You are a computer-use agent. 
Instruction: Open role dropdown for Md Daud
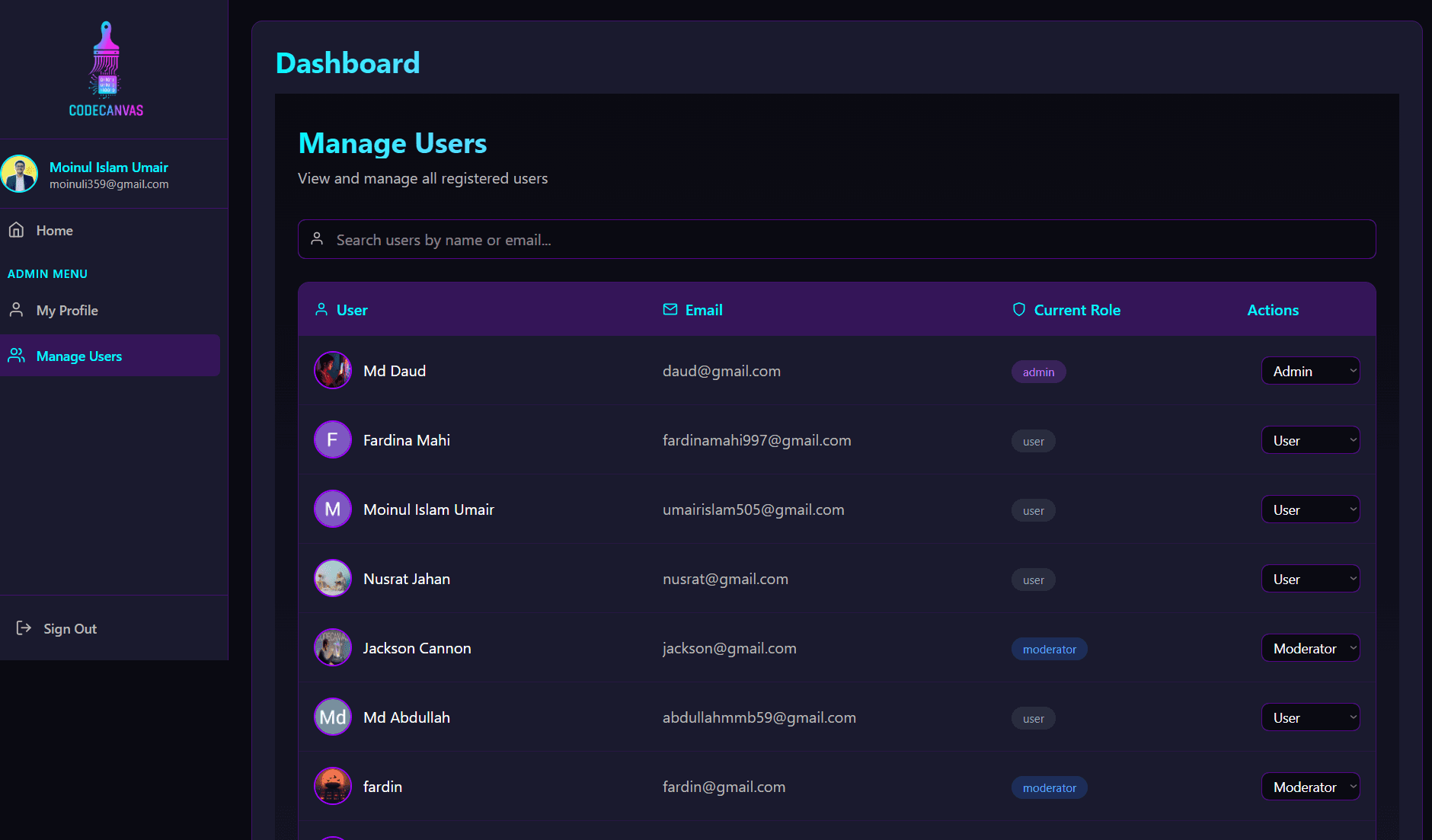coord(1310,372)
